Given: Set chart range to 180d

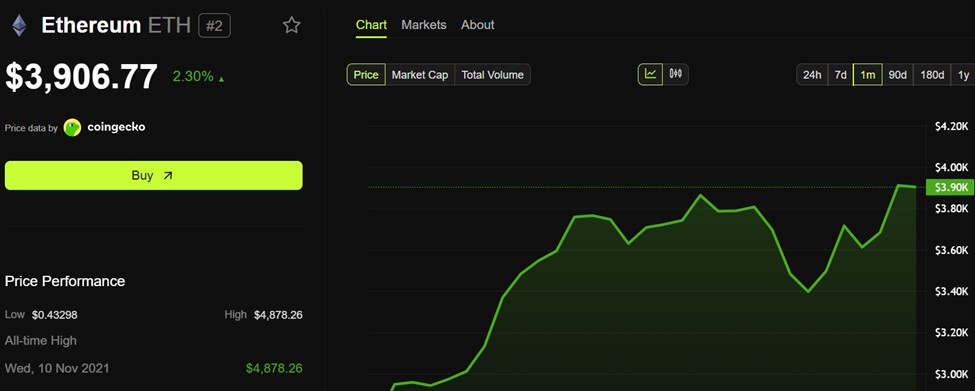Looking at the screenshot, I should pos(932,75).
